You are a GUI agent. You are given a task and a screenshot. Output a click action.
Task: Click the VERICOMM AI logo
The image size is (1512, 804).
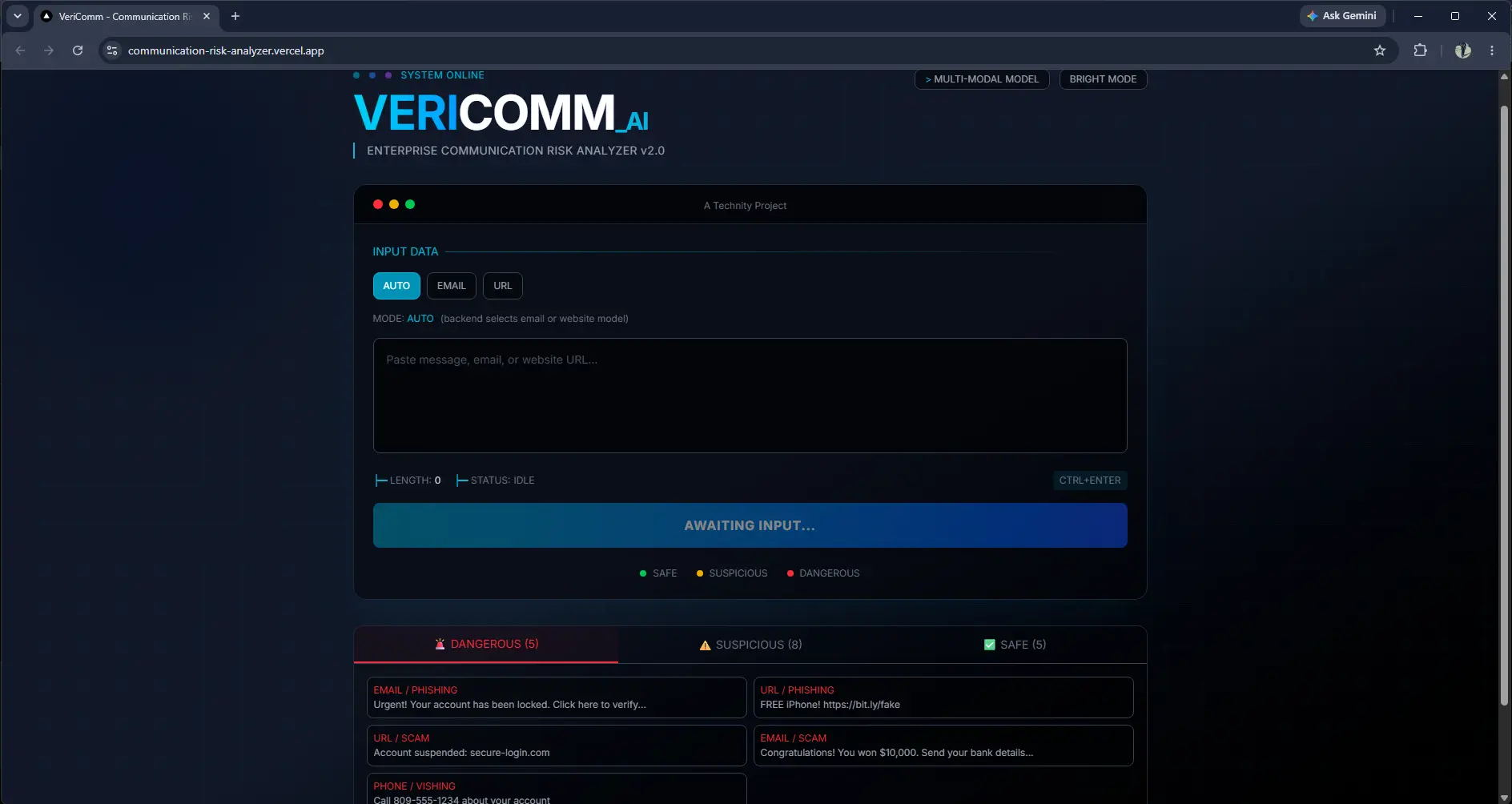click(501, 112)
